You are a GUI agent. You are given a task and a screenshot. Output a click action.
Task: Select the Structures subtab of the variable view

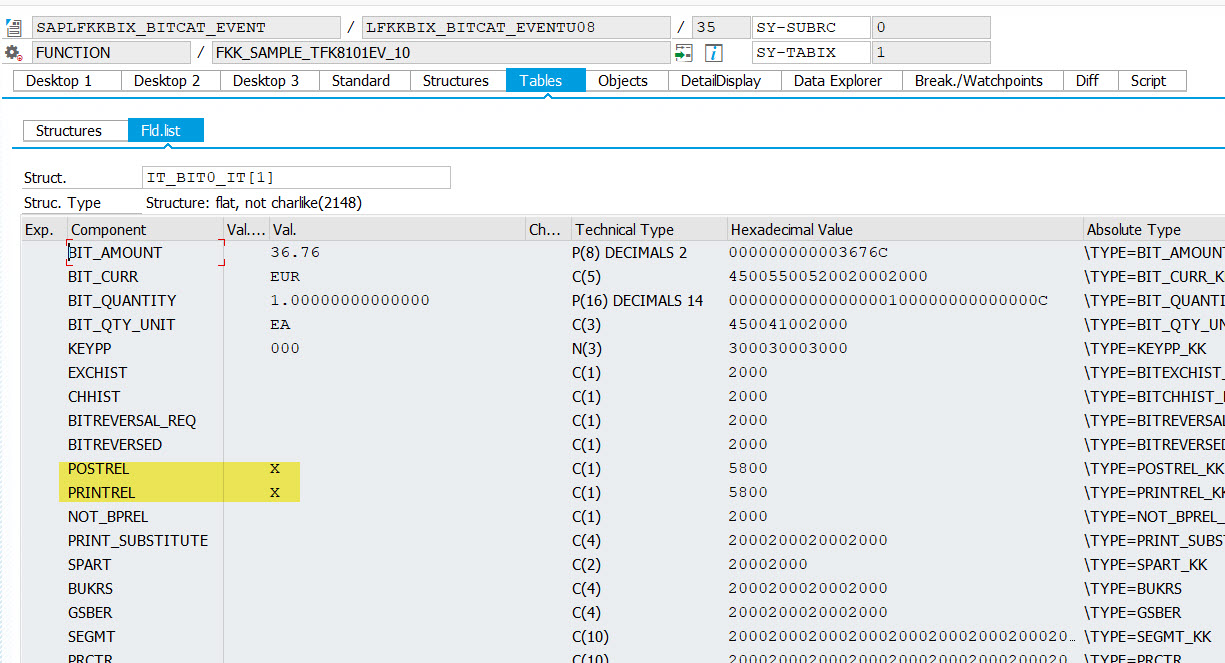pyautogui.click(x=75, y=130)
